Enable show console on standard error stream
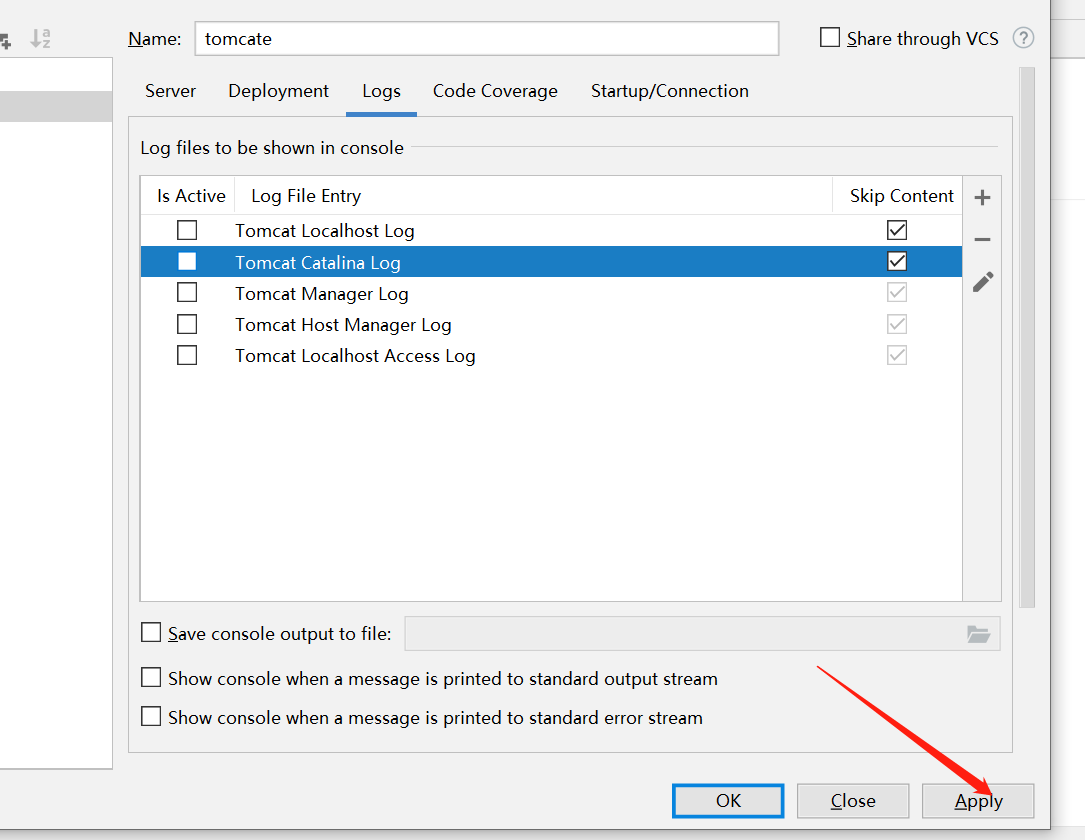 point(151,716)
